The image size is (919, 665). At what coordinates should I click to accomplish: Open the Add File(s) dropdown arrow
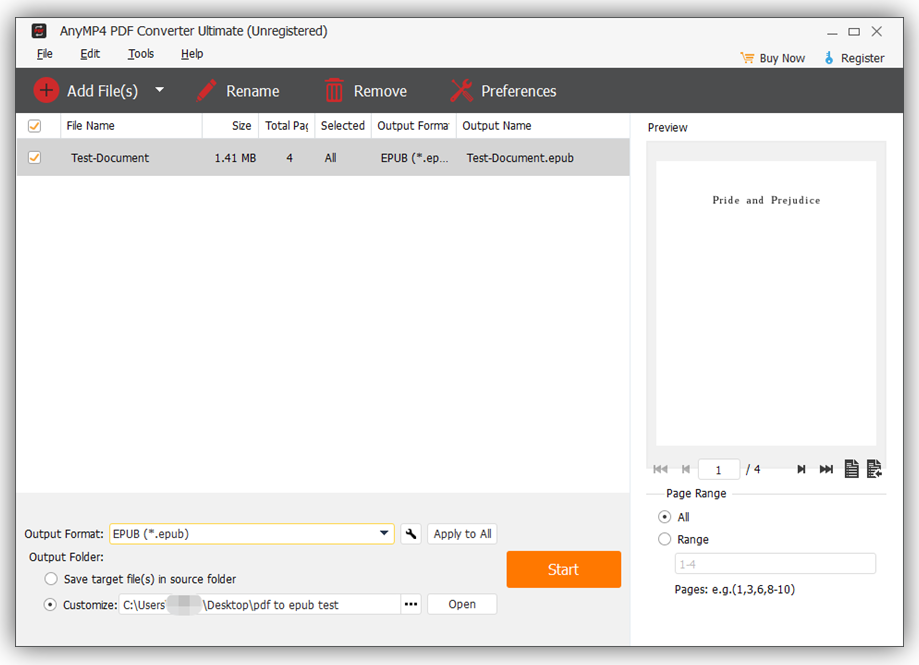tap(159, 90)
